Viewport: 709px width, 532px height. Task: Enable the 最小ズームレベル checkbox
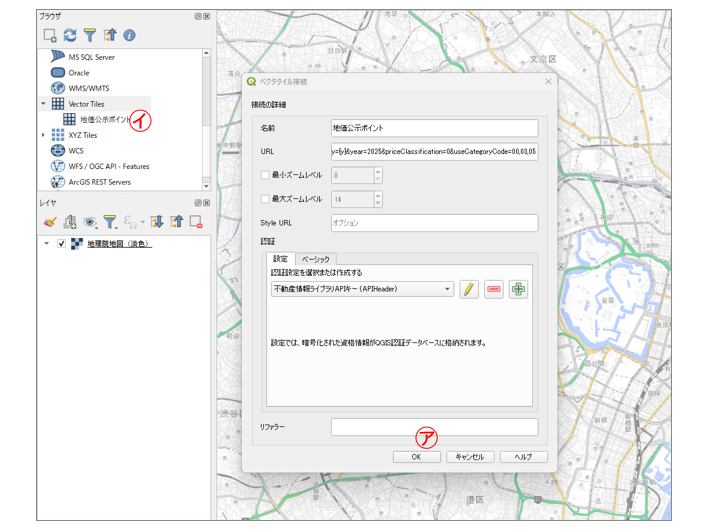(265, 175)
